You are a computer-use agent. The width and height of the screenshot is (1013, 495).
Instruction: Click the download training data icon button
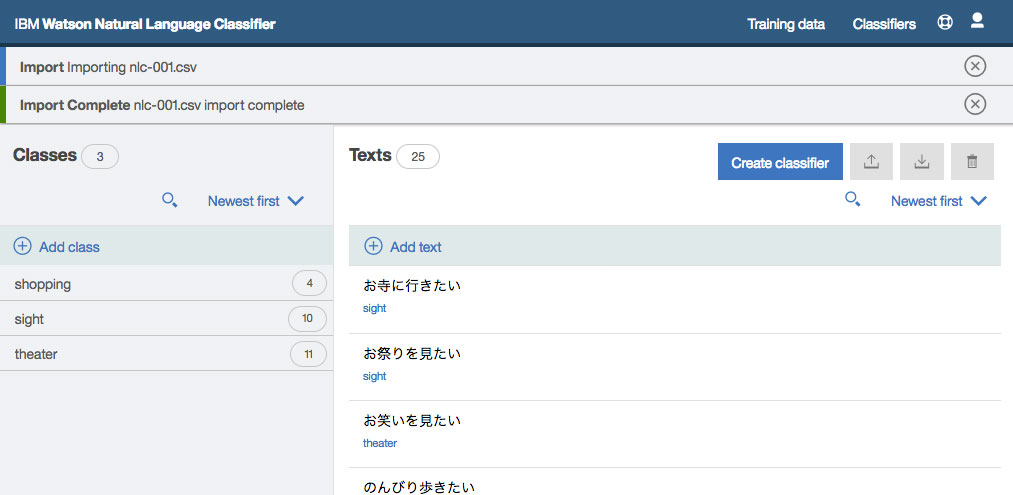tap(922, 162)
